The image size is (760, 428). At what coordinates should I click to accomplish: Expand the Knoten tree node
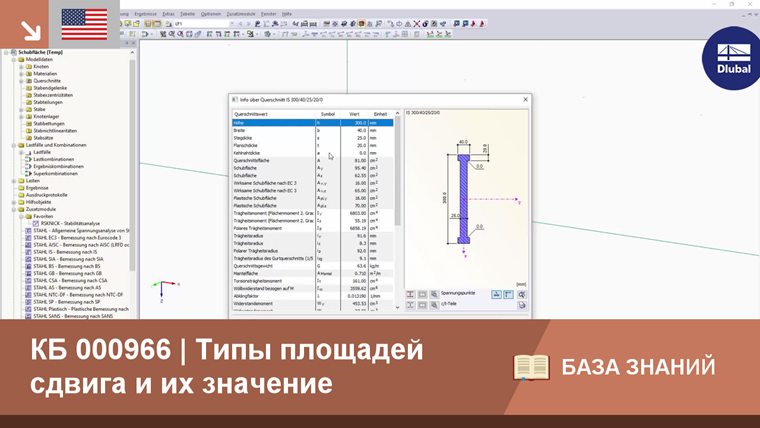click(x=21, y=66)
